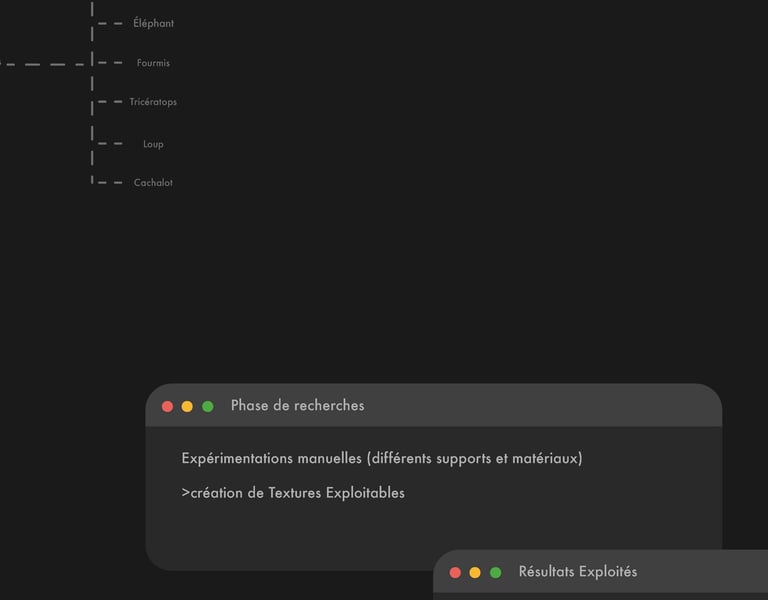Click the dashed branch line left of Fourmis

40,64
